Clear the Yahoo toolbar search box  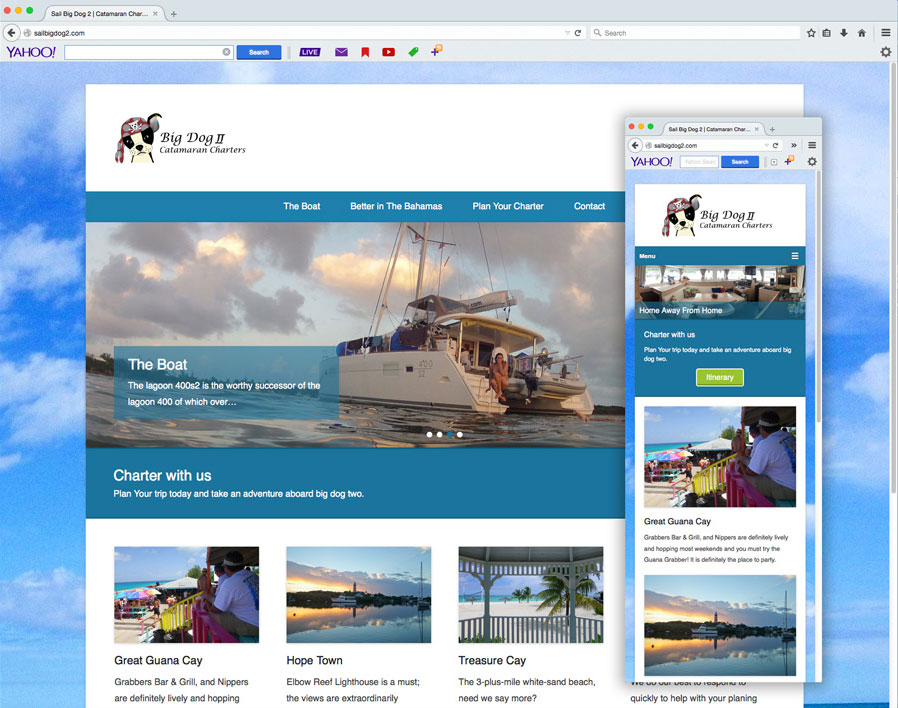[226, 52]
